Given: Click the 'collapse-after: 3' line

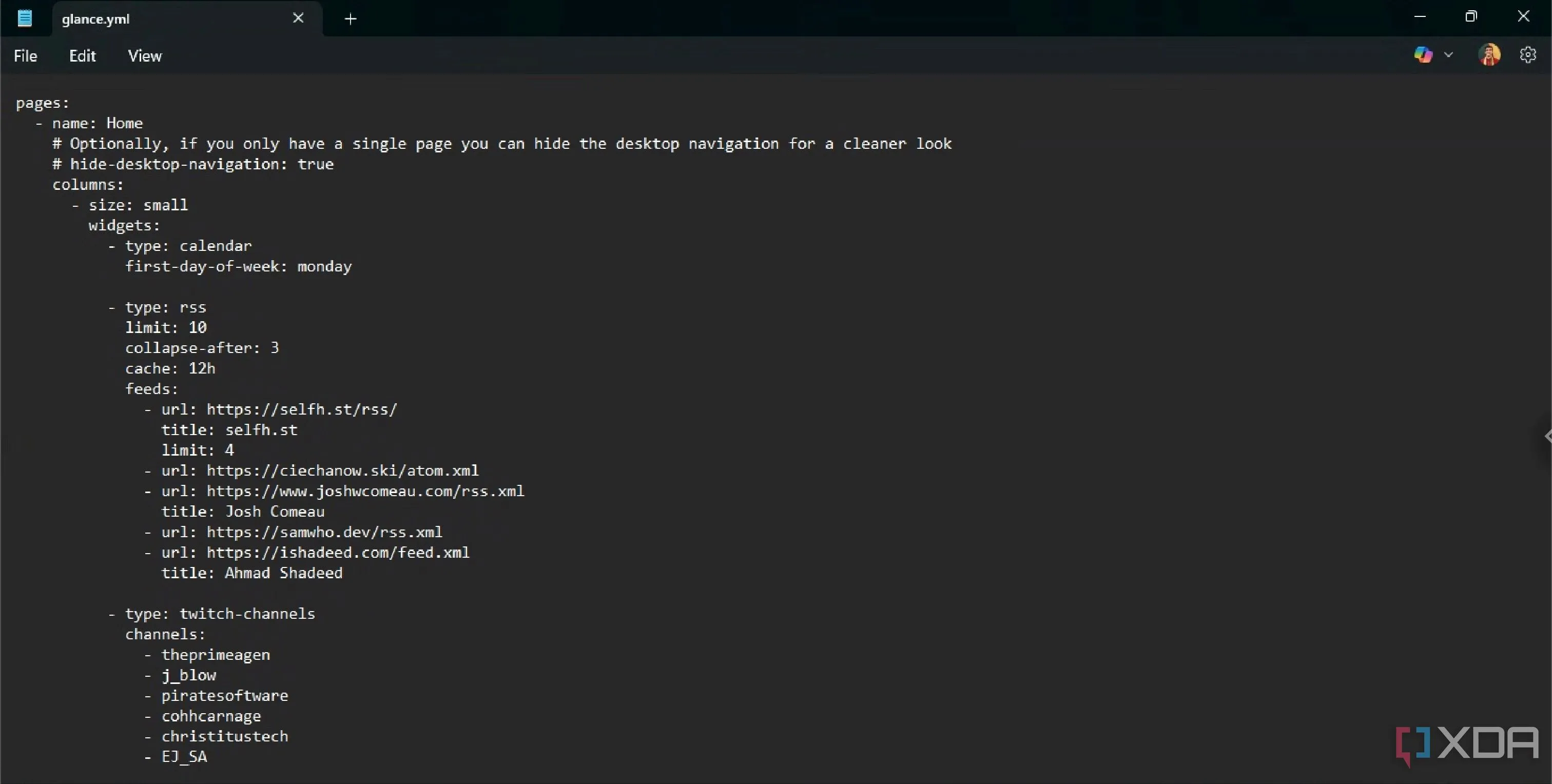Looking at the screenshot, I should (x=202, y=348).
